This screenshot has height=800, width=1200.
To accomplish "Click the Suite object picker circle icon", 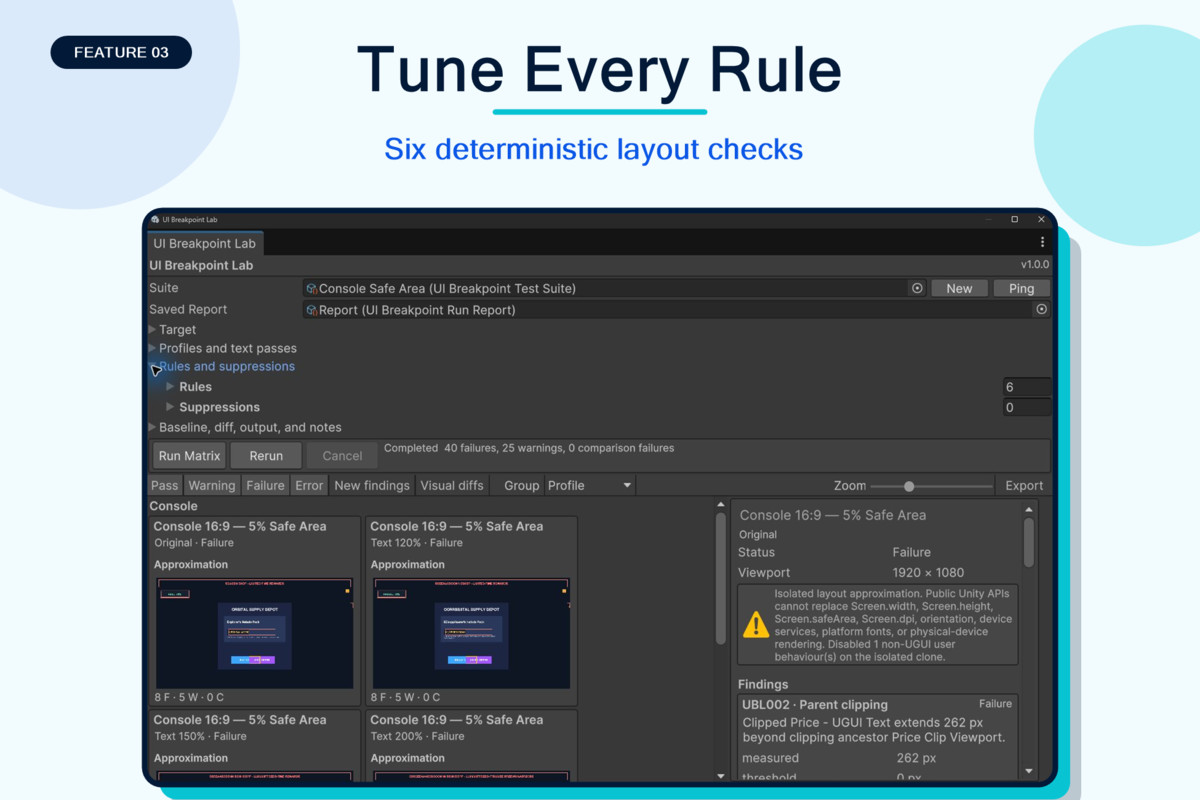I will (917, 288).
